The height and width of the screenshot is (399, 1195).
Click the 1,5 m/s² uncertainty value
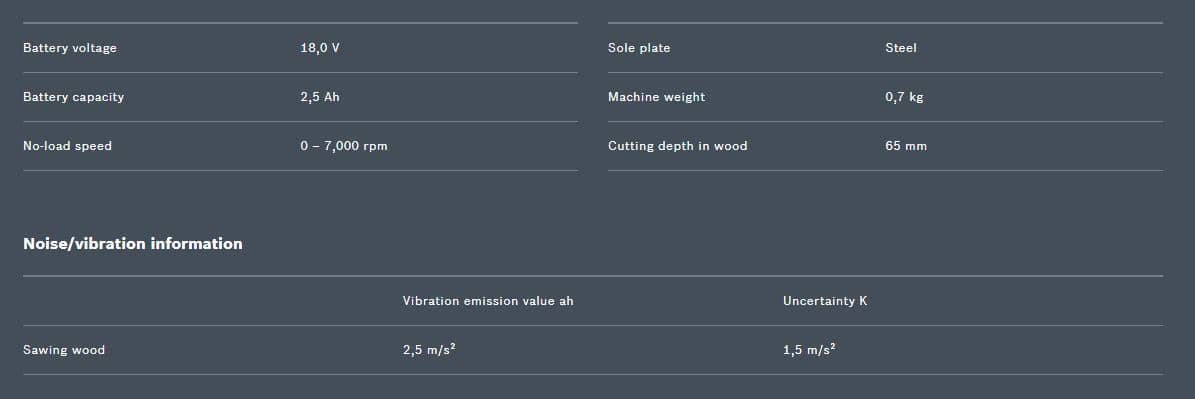coord(809,350)
